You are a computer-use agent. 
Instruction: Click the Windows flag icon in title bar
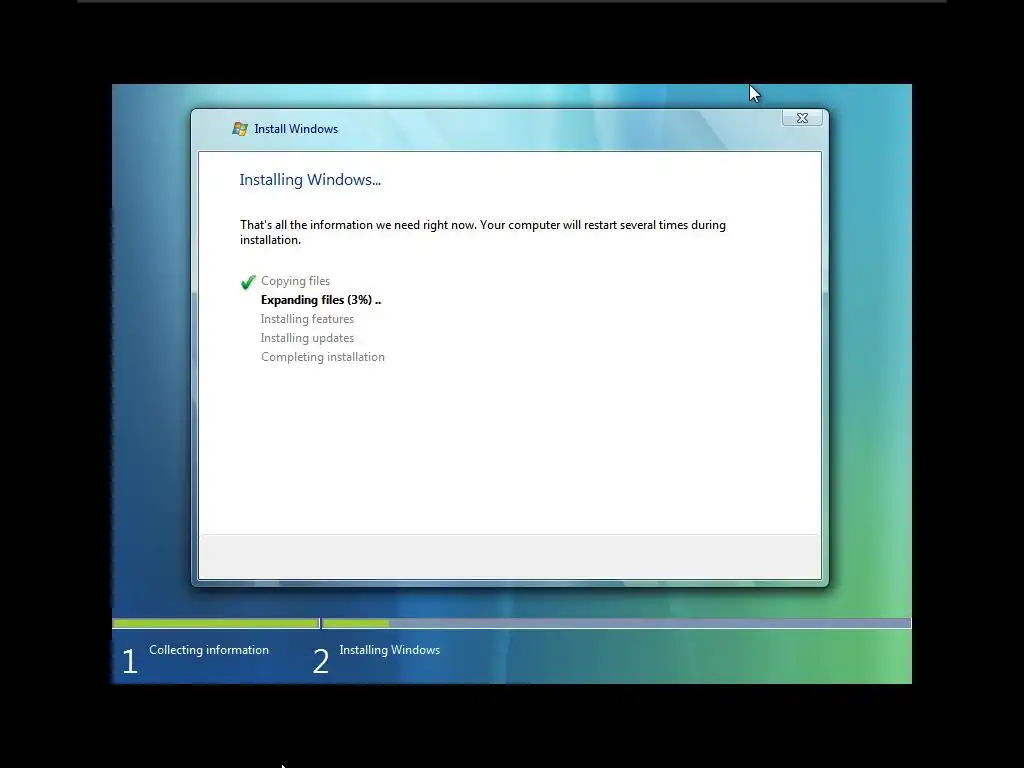click(x=240, y=129)
